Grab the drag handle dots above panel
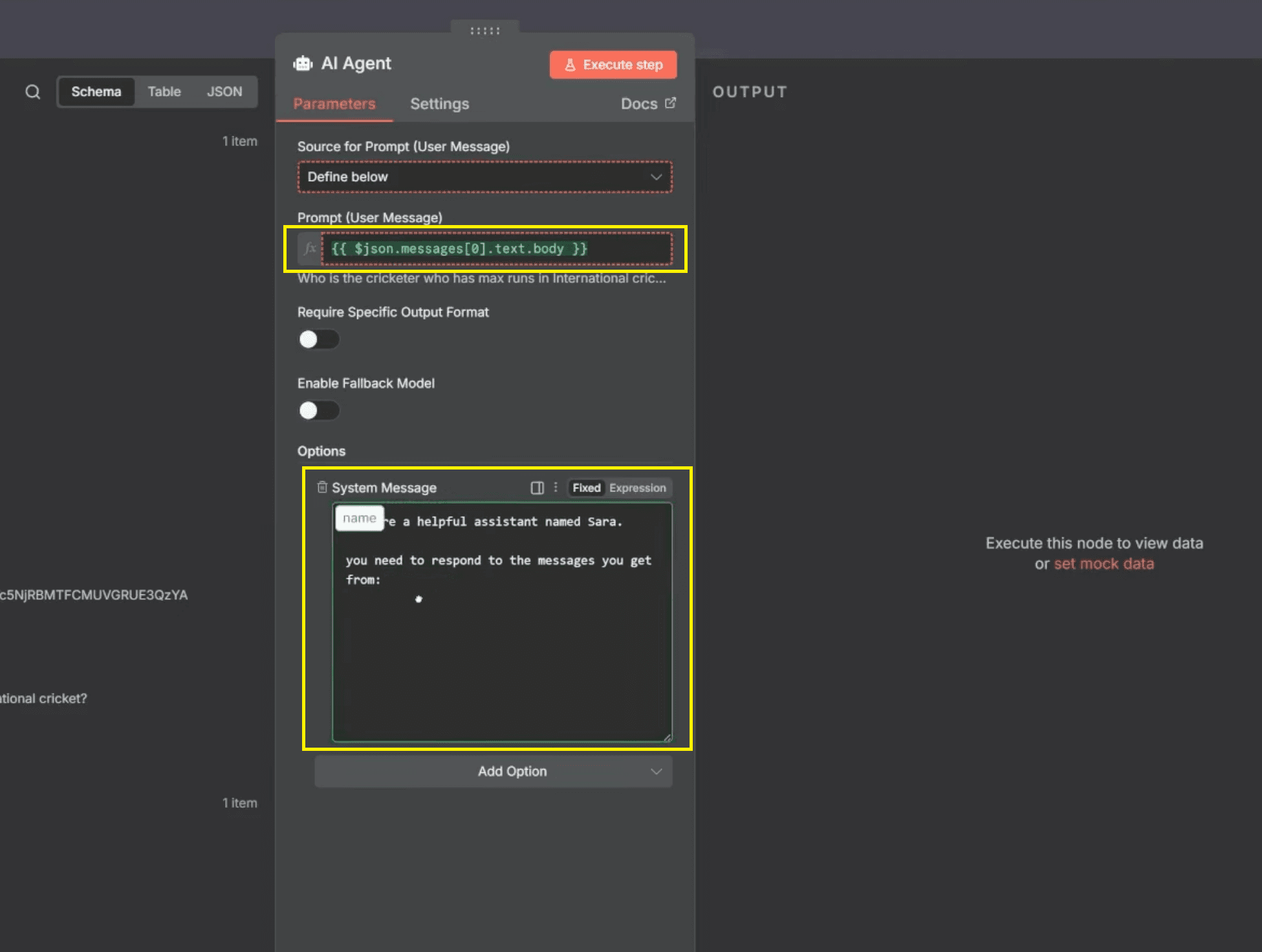This screenshot has width=1262, height=952. click(x=484, y=30)
